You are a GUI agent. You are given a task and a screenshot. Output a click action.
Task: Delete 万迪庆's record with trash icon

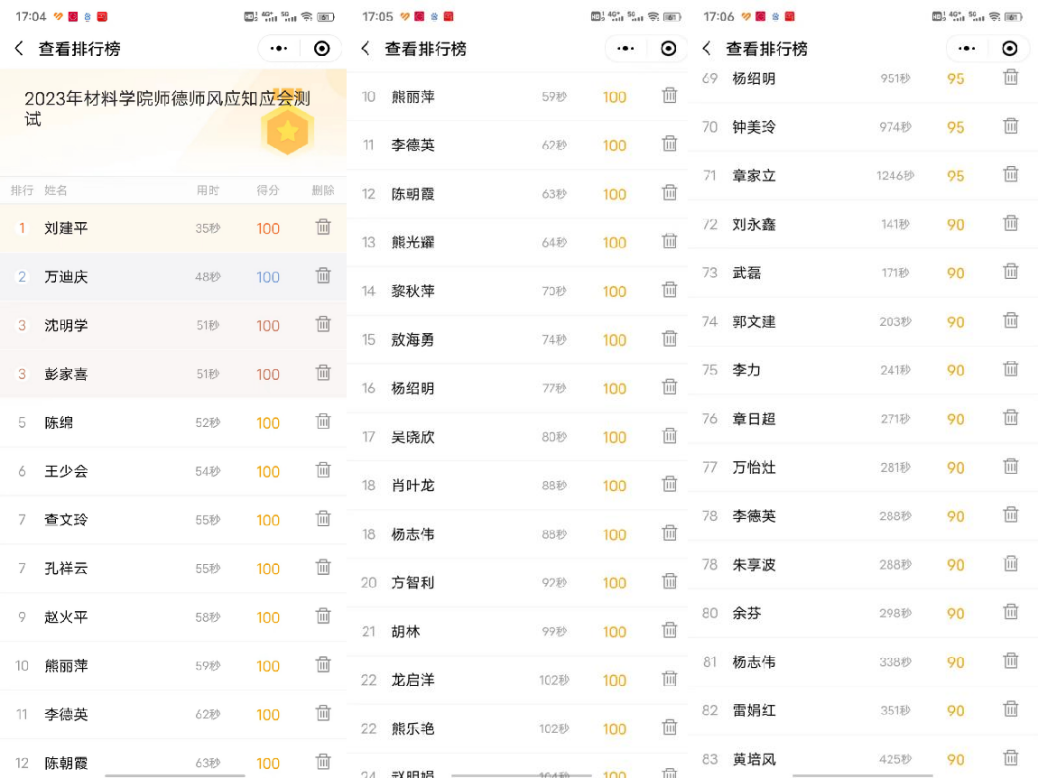pos(323,275)
